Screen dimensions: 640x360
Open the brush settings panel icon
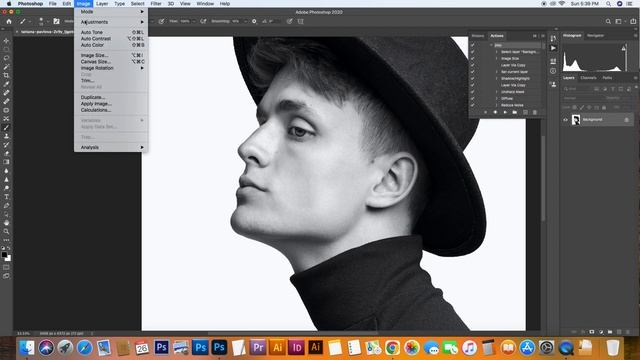56,21
